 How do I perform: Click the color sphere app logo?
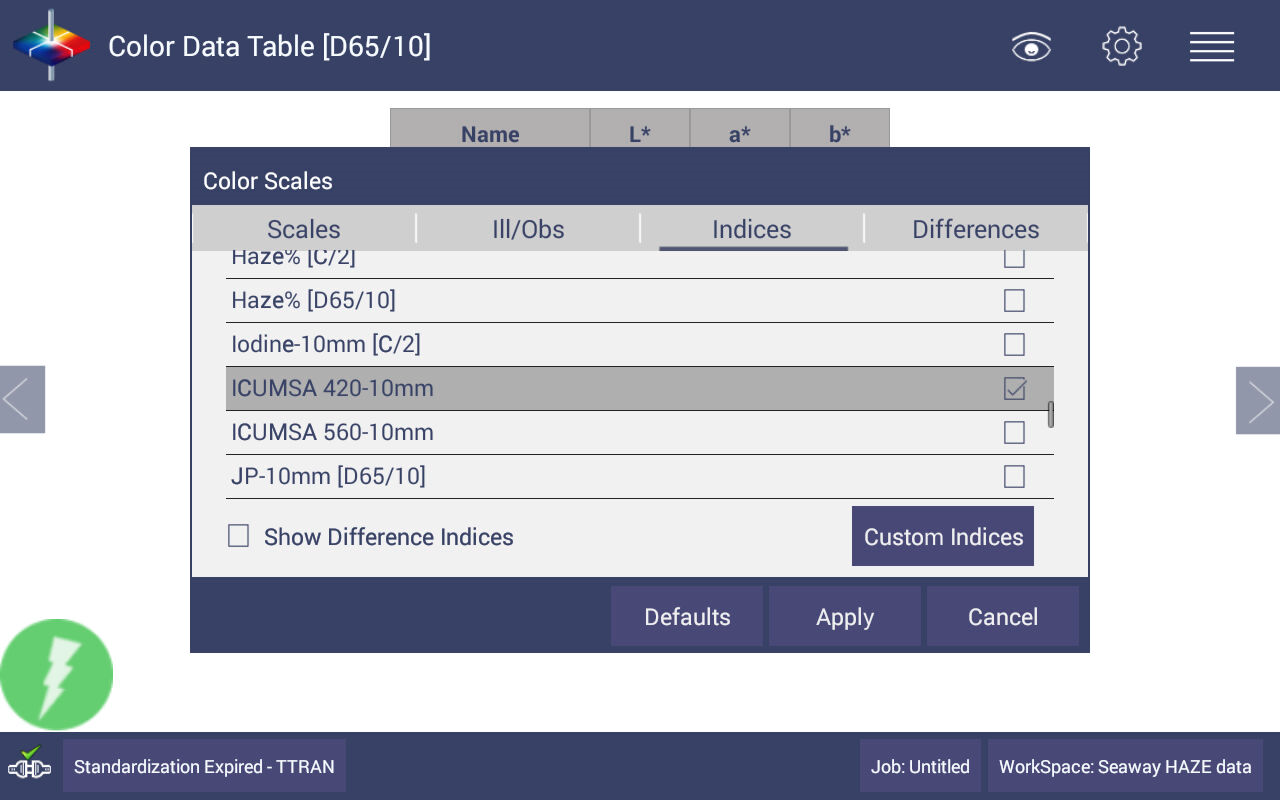[51, 46]
